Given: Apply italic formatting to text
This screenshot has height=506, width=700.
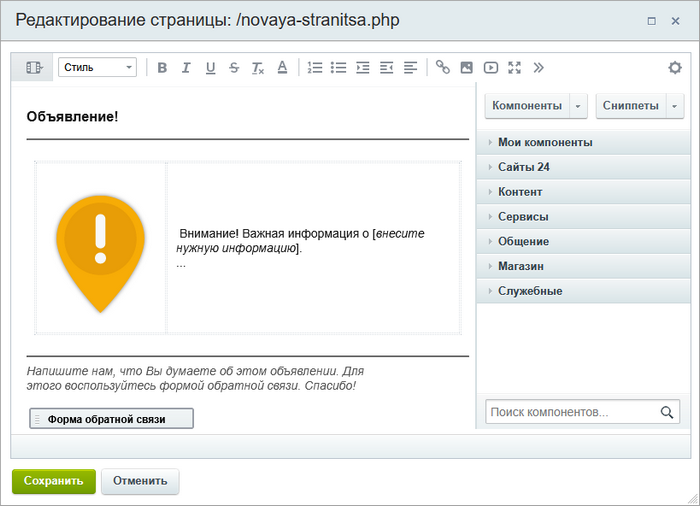Looking at the screenshot, I should 186,68.
